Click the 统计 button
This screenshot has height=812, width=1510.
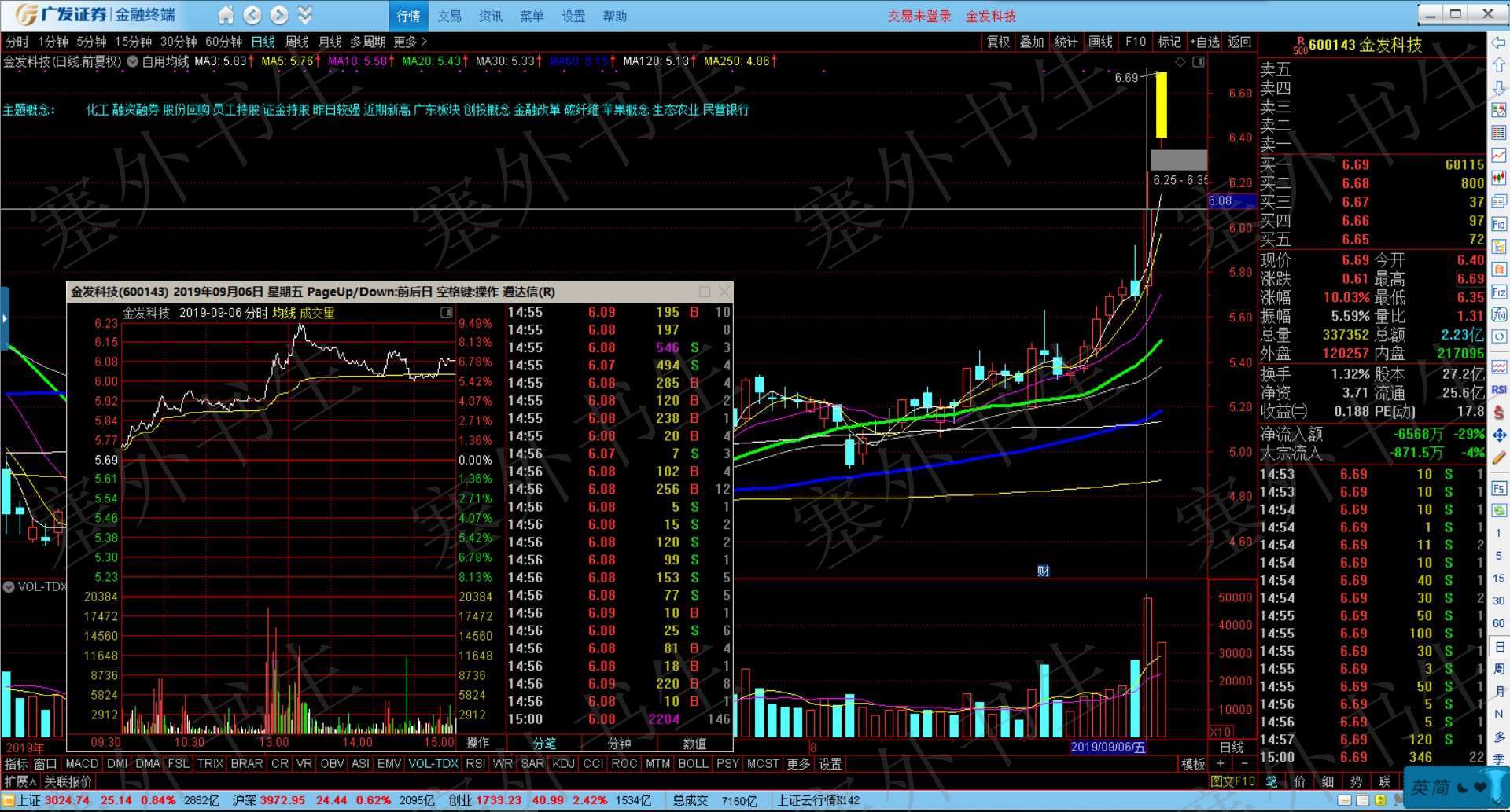1066,42
